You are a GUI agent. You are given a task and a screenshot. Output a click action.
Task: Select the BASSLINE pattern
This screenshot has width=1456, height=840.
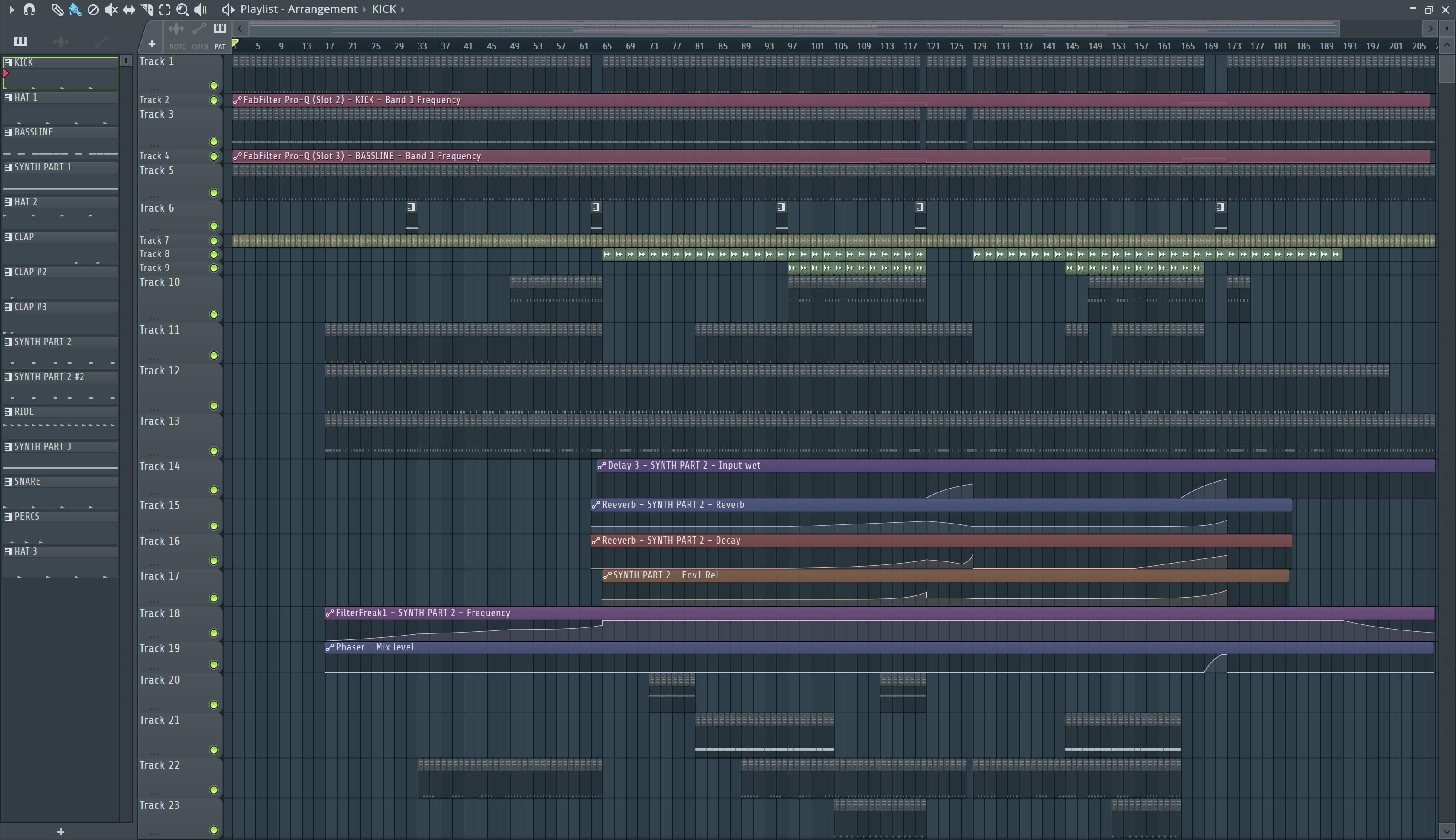[60, 143]
